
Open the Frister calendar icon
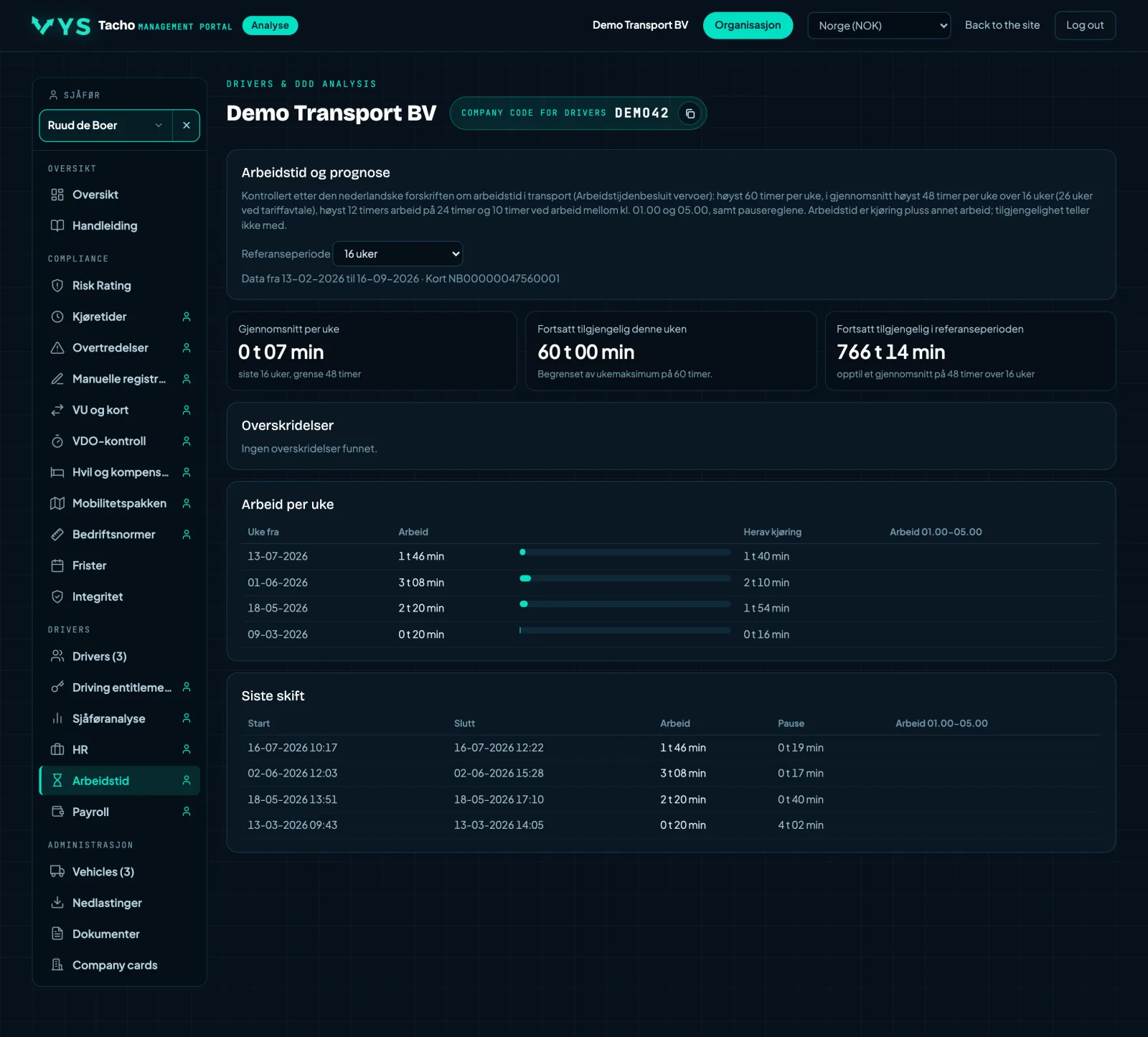pos(57,566)
